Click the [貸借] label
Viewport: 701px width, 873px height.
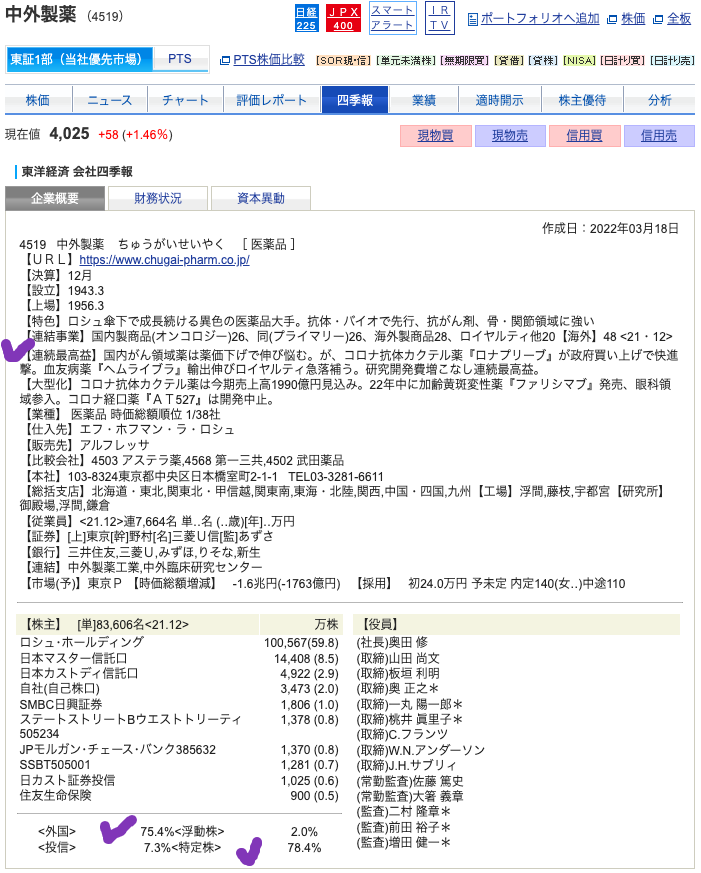pyautogui.click(x=509, y=61)
